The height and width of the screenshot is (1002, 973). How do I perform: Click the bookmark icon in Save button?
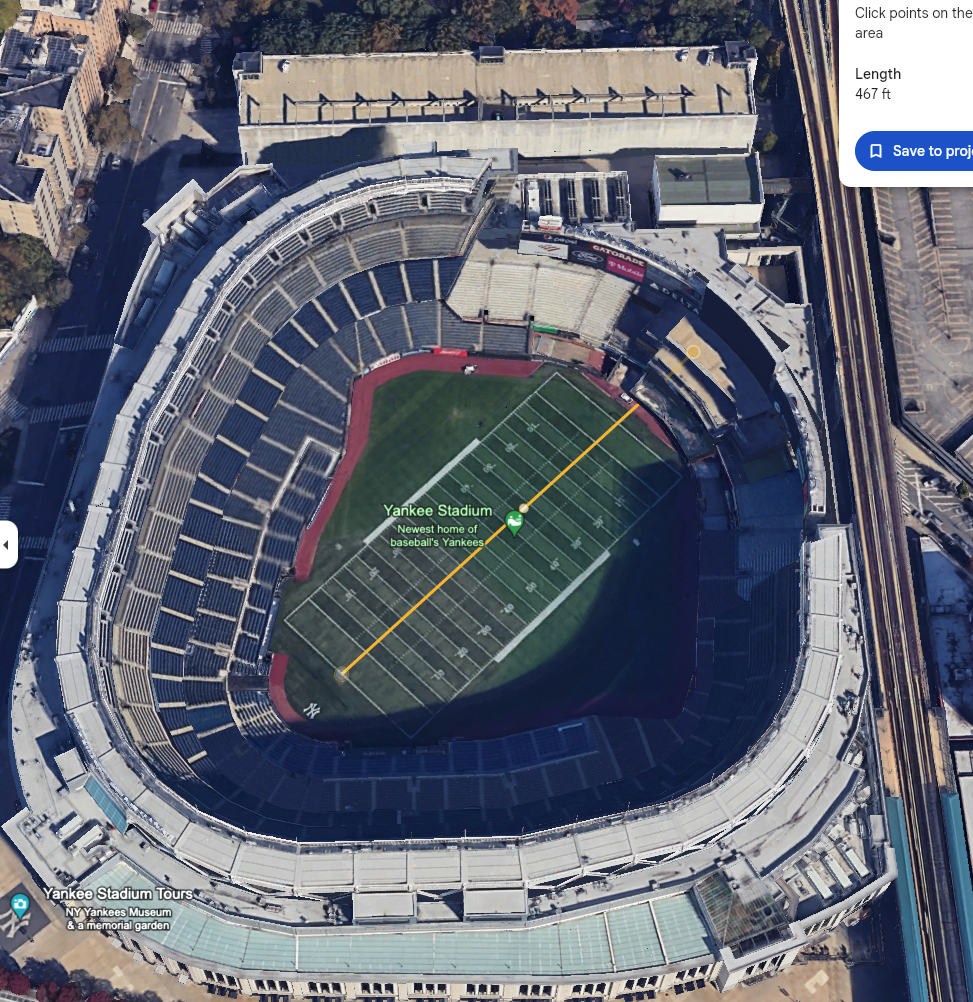coord(876,151)
